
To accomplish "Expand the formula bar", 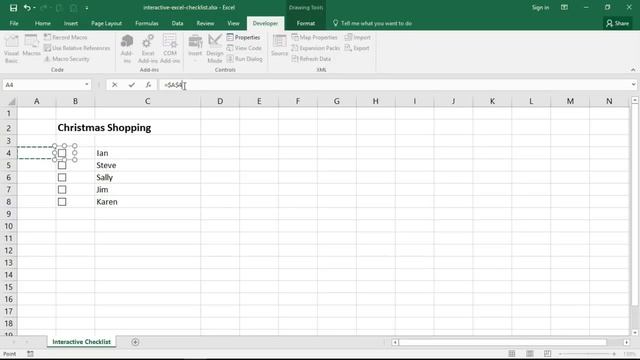I will click(633, 84).
